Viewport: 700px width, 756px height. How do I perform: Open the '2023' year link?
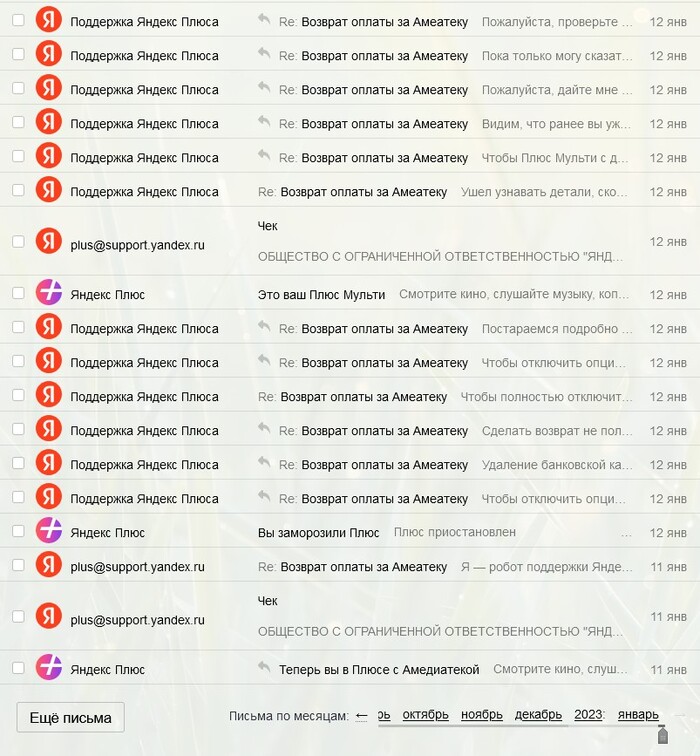(588, 715)
